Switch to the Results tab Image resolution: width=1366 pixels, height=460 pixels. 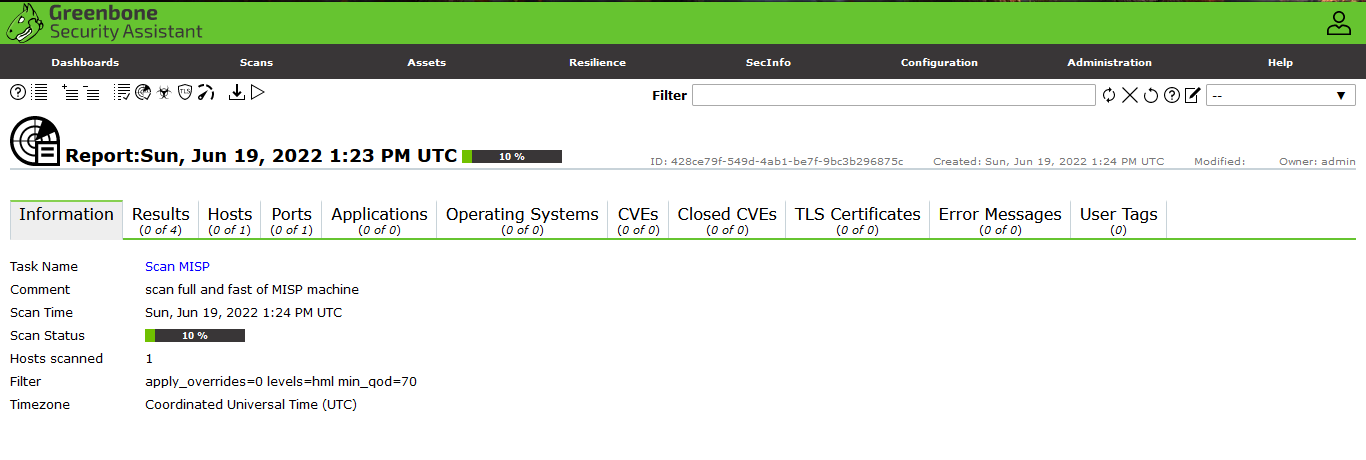pyautogui.click(x=160, y=220)
